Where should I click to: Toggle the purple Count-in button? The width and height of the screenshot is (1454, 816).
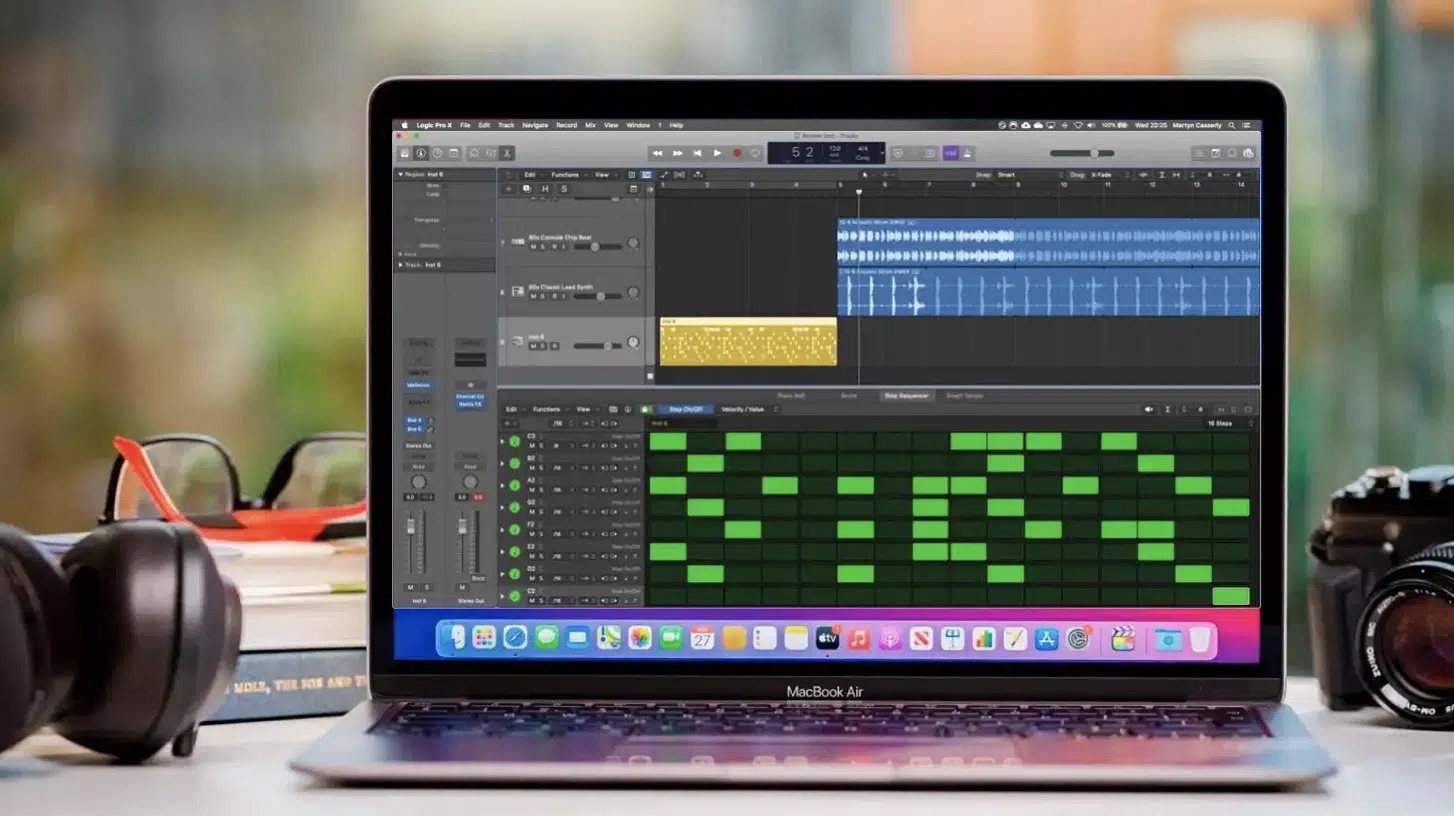point(950,153)
